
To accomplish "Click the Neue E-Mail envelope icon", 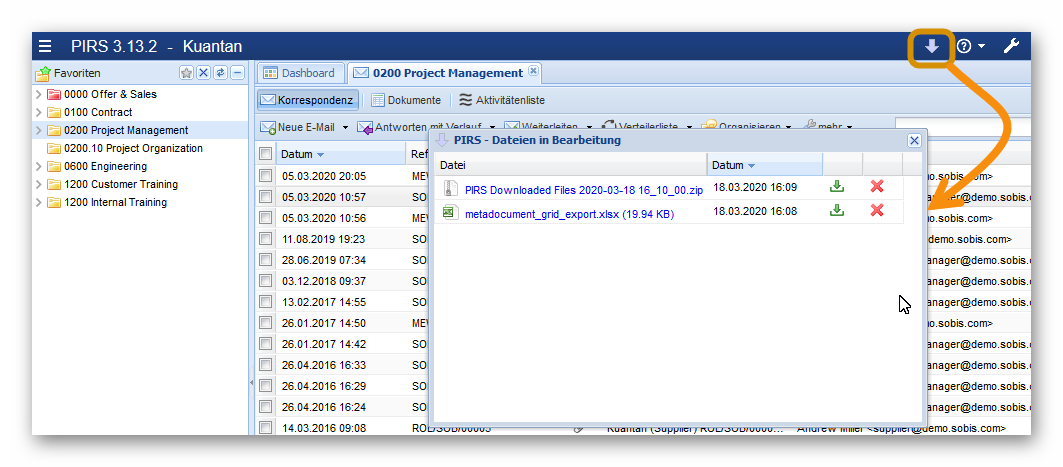I will pyautogui.click(x=268, y=127).
